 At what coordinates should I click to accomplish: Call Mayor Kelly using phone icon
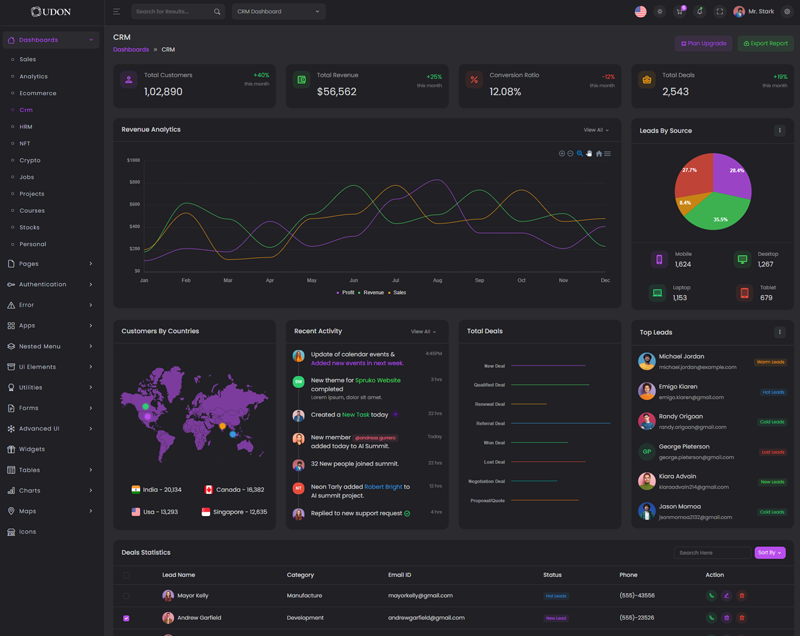712,596
